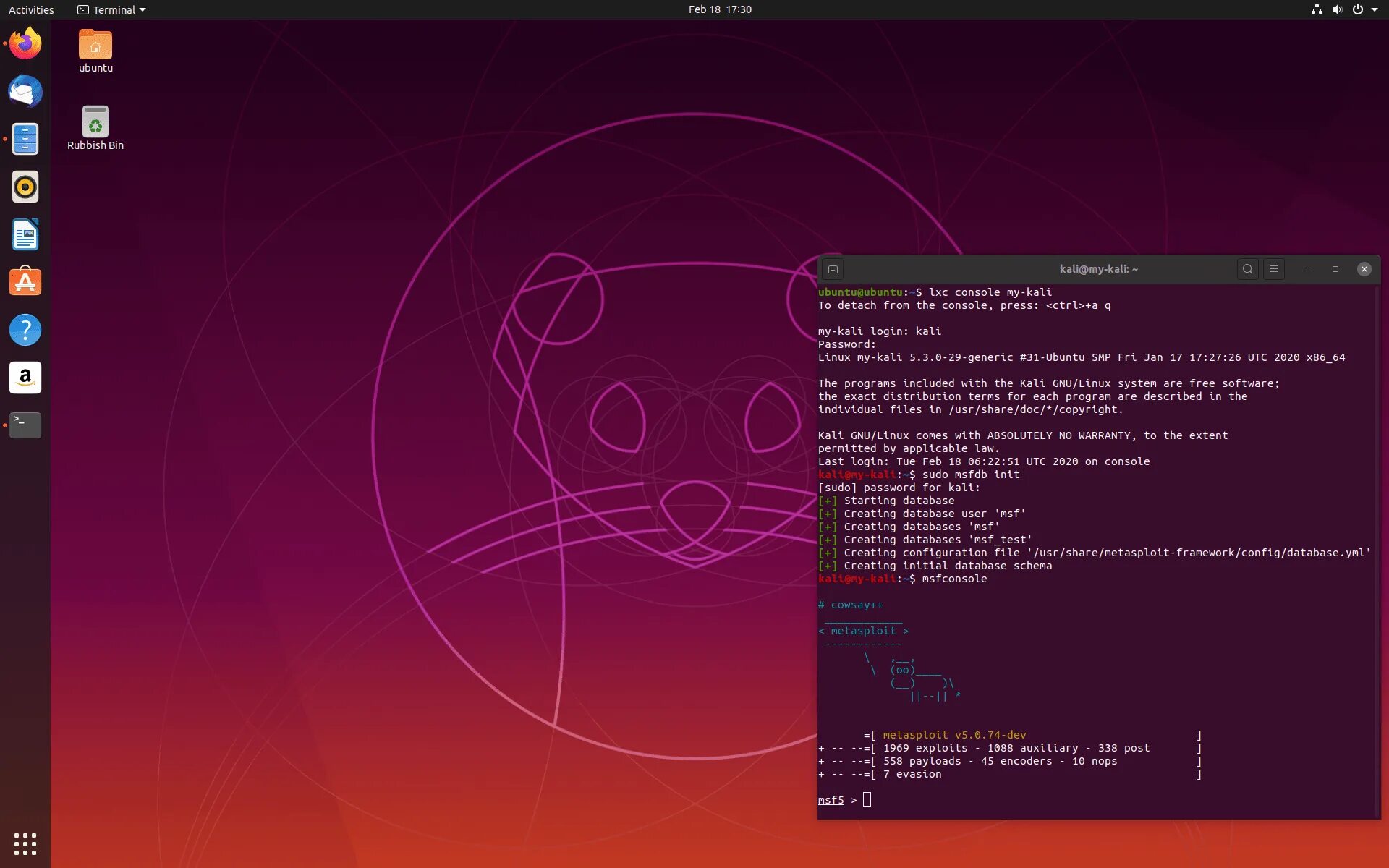Open the terminal hamburger menu
Image resolution: width=1389 pixels, height=868 pixels.
1274,269
